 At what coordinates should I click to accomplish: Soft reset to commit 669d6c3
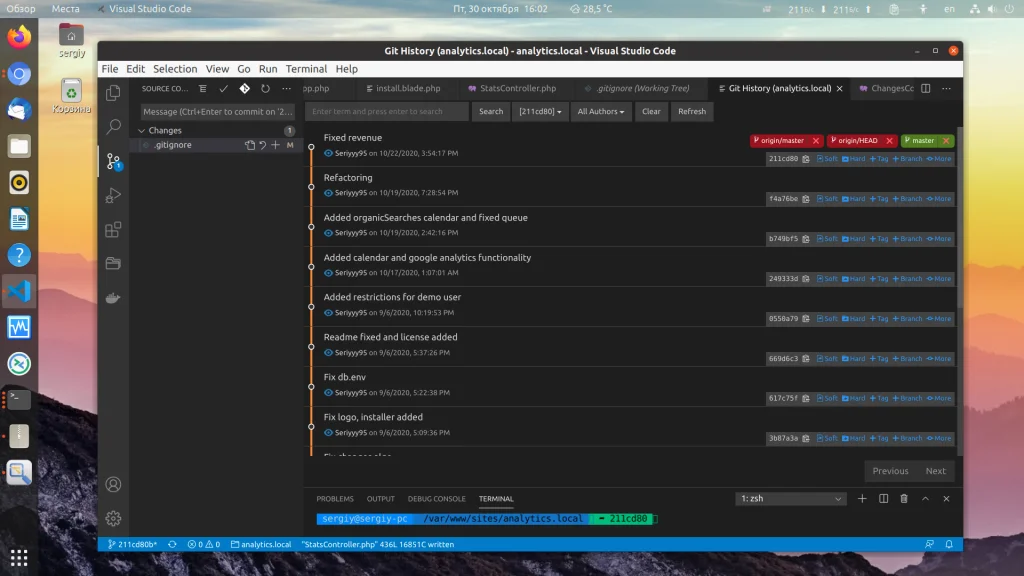(827, 359)
